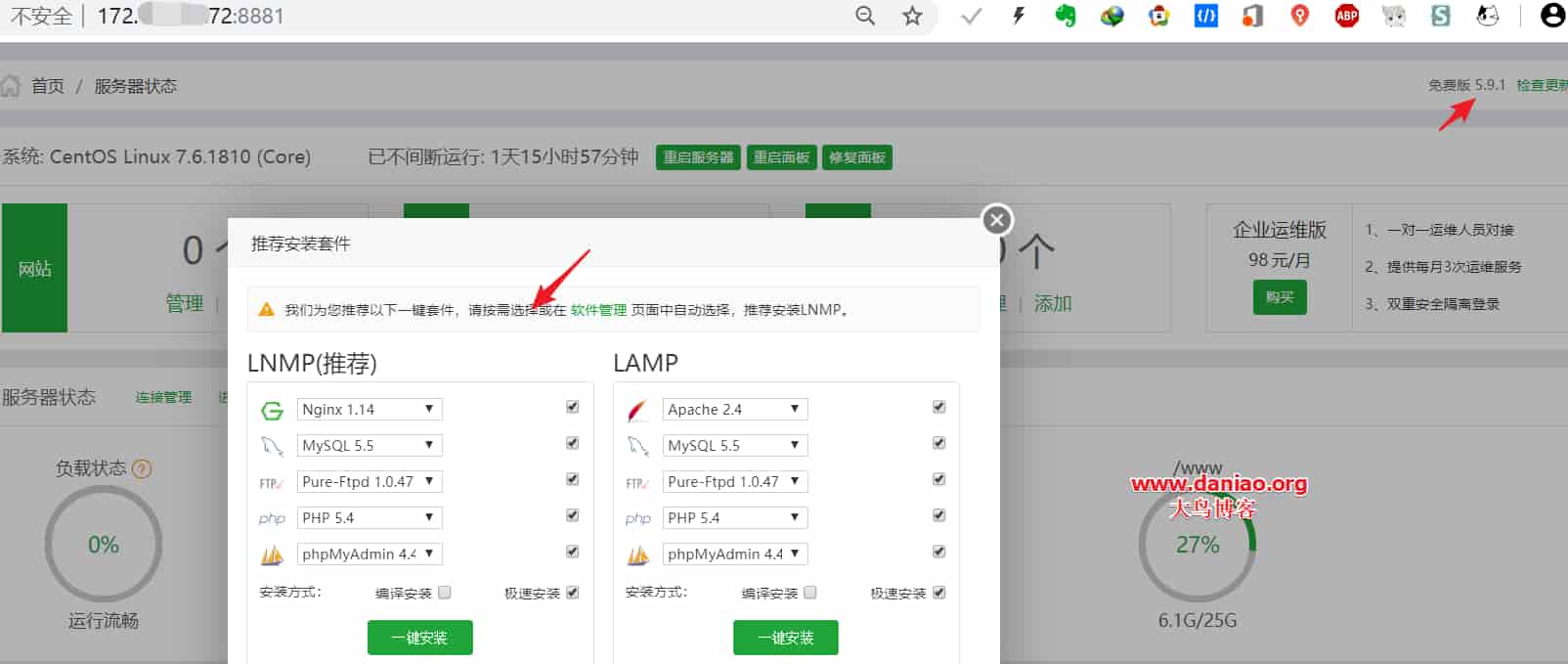Uncheck Nginx 1.14 in LNMP
This screenshot has height=664, width=1568.
[x=573, y=407]
